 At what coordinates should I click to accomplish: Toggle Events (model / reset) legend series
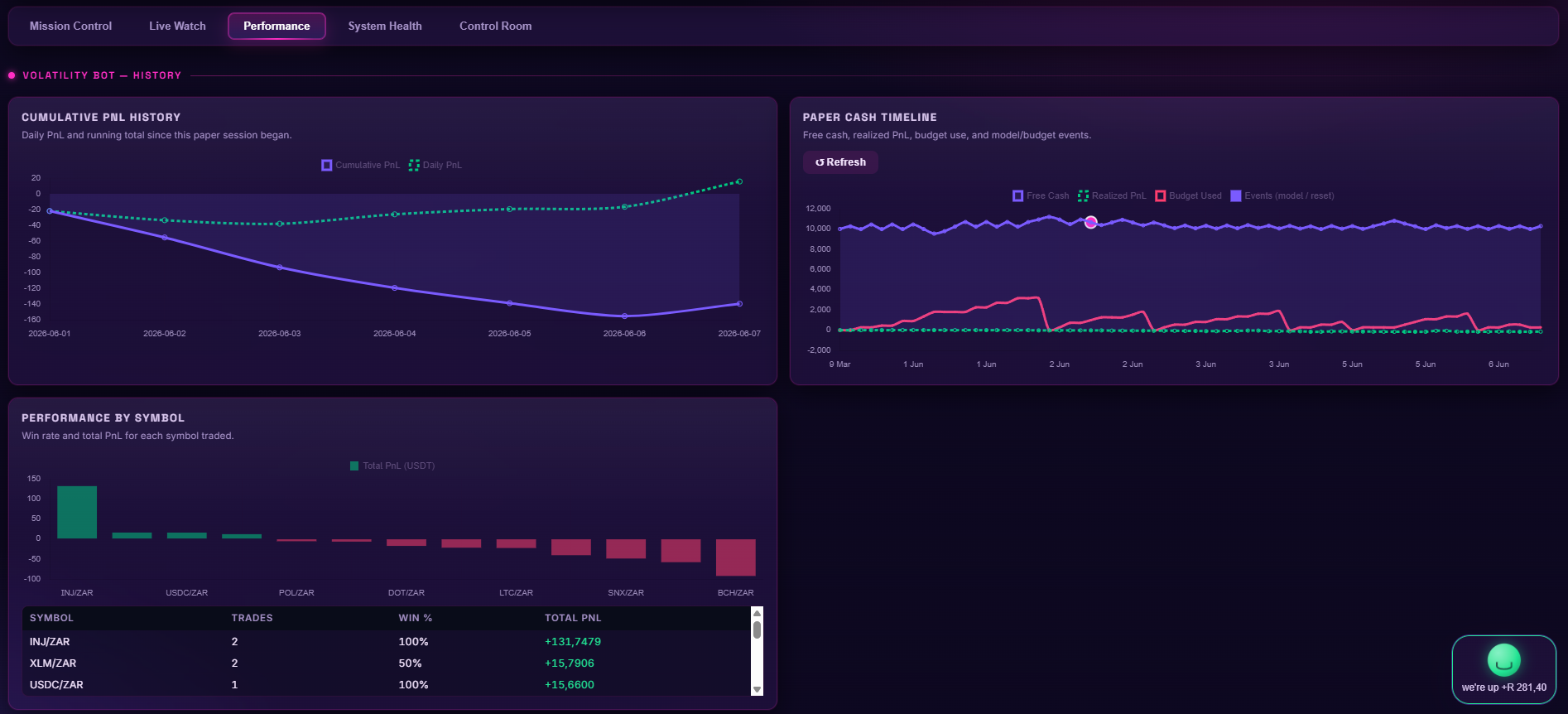click(x=1282, y=195)
